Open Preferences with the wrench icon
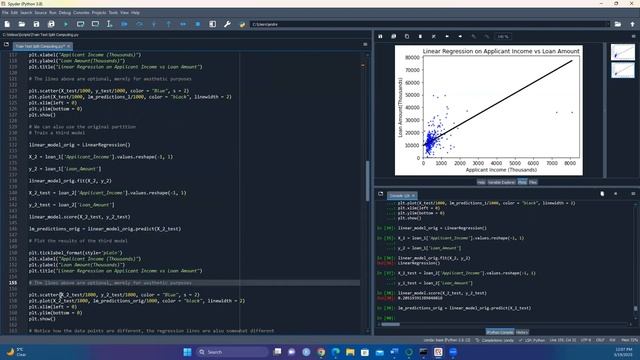The height and width of the screenshot is (360, 640). [x=227, y=24]
